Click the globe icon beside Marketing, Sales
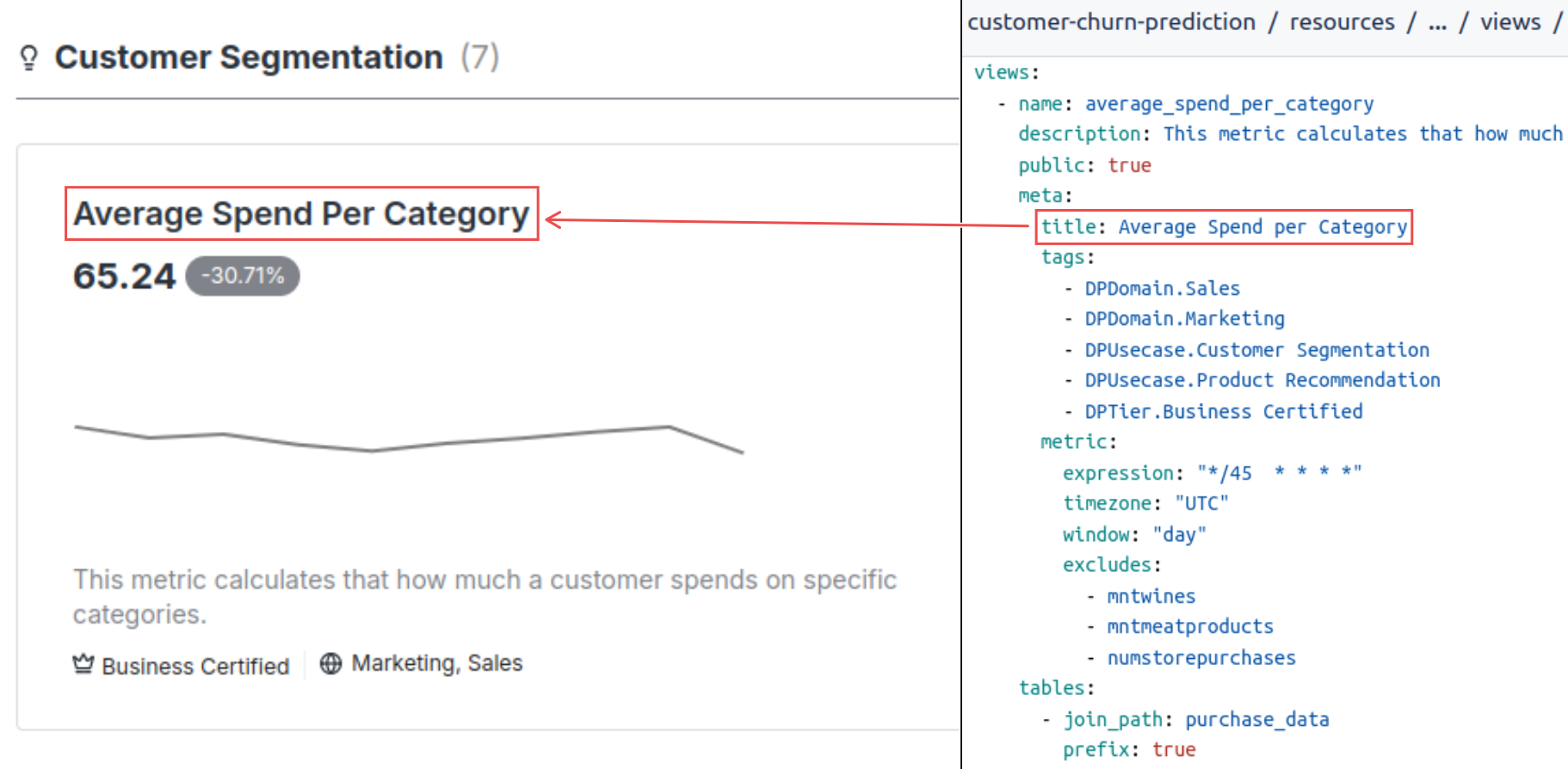This screenshot has width=1568, height=769. click(330, 663)
